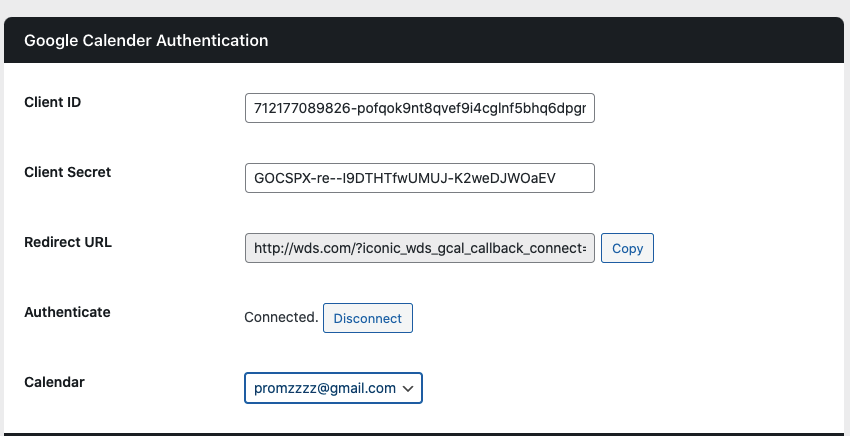Click the Authenticate label
The image size is (850, 436).
pyautogui.click(x=67, y=312)
